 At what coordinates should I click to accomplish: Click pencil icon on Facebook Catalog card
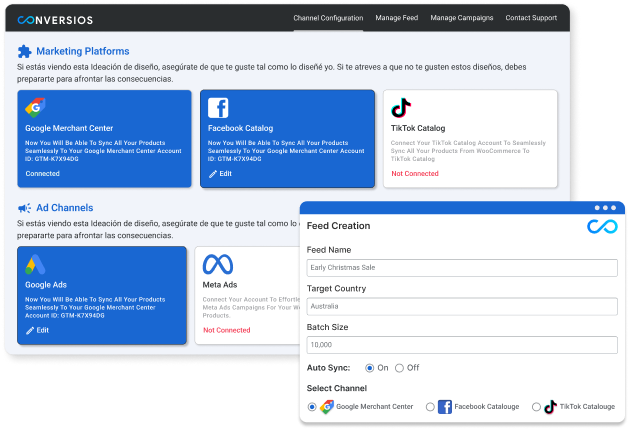(213, 174)
